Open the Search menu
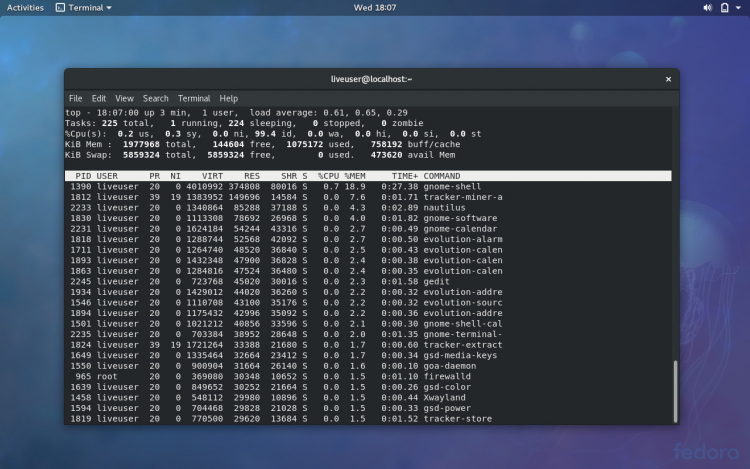The width and height of the screenshot is (750, 469). coord(155,99)
